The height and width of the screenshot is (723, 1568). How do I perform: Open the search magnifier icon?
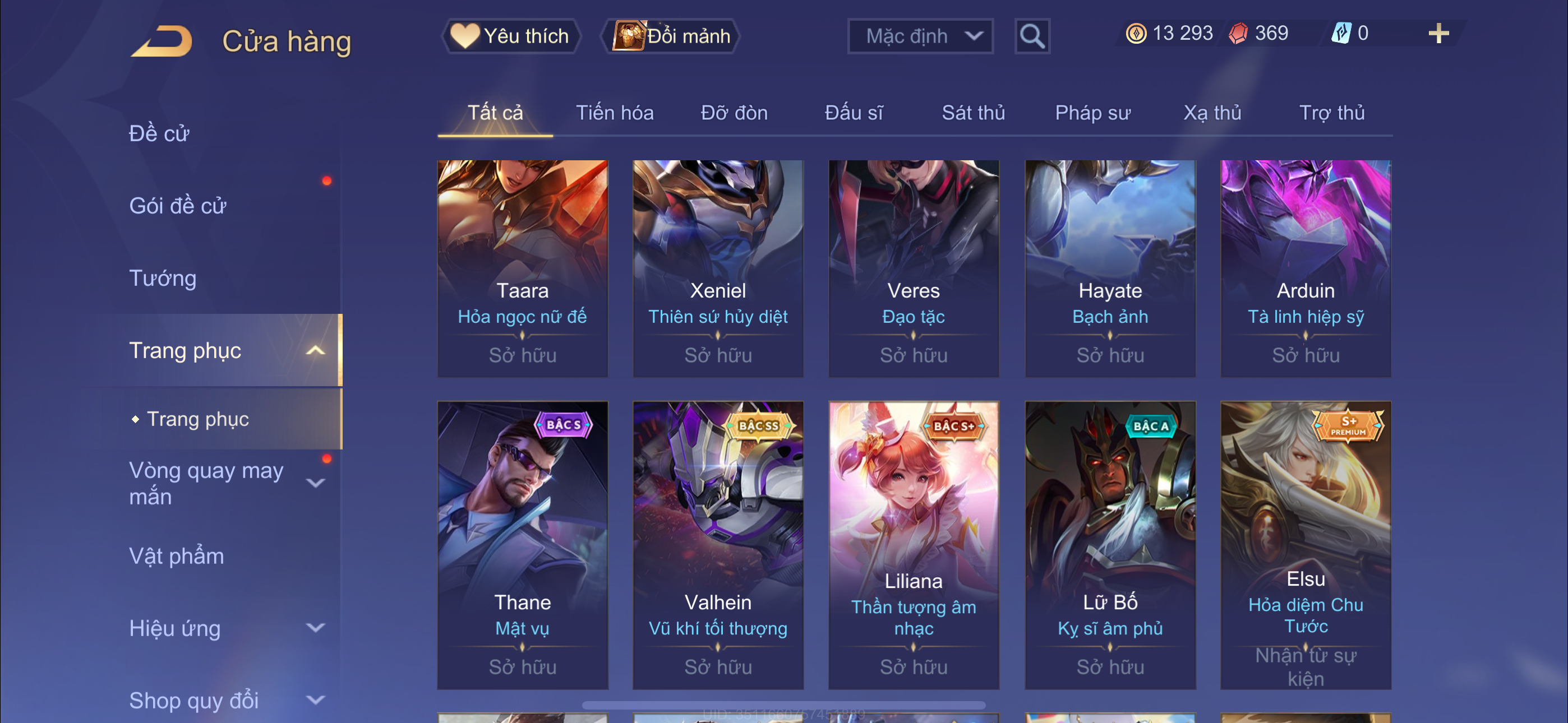[x=1032, y=36]
